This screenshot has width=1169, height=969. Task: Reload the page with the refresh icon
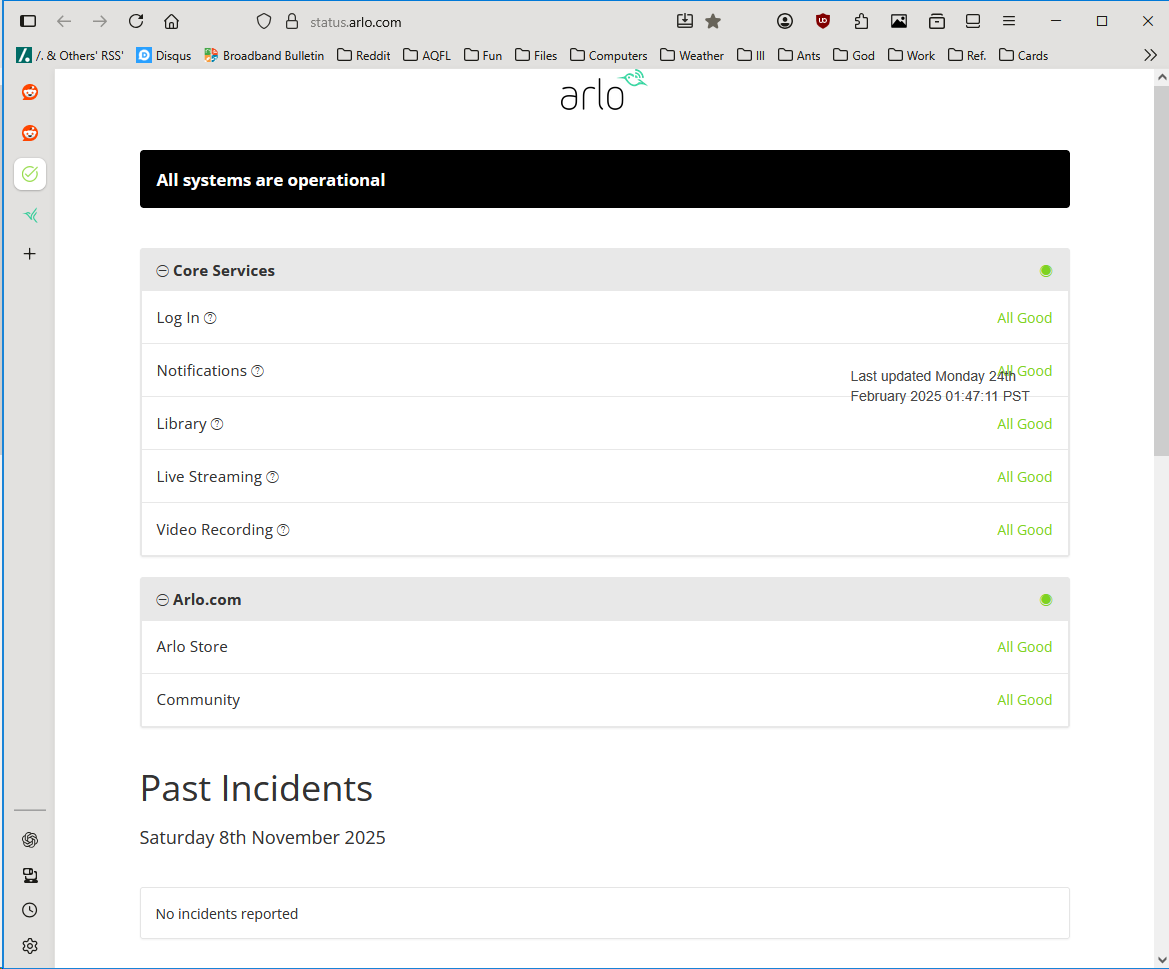[136, 20]
